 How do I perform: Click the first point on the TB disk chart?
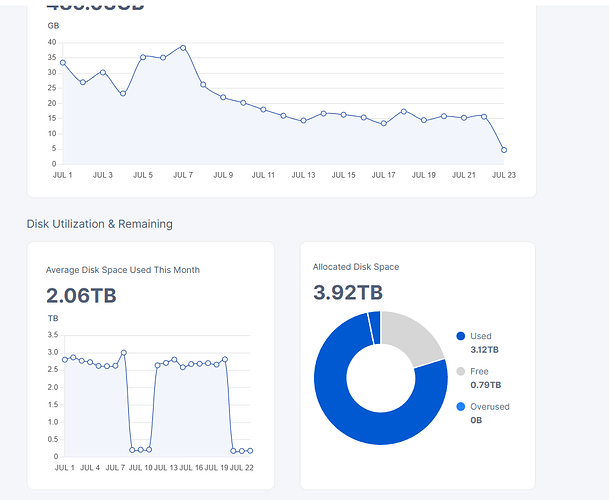tap(64, 360)
